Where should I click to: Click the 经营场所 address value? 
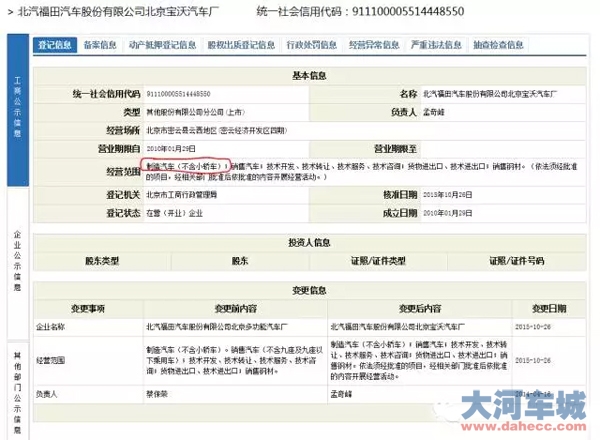pos(217,131)
